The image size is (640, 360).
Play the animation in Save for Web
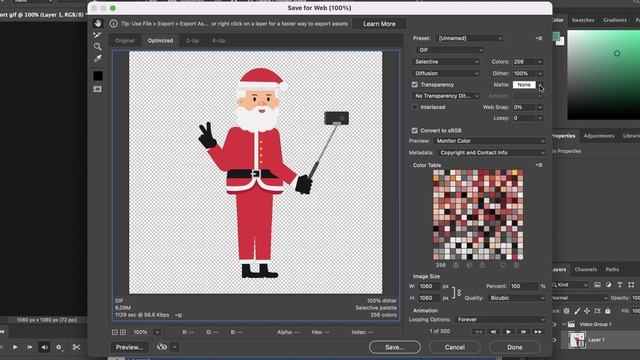pos(508,332)
